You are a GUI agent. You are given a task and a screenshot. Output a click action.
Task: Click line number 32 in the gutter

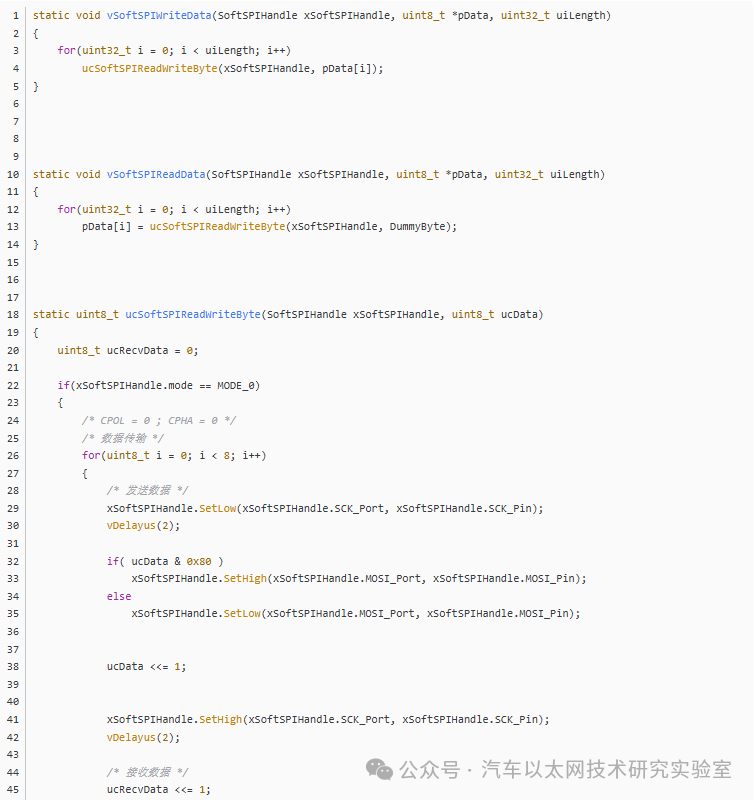tap(13, 561)
